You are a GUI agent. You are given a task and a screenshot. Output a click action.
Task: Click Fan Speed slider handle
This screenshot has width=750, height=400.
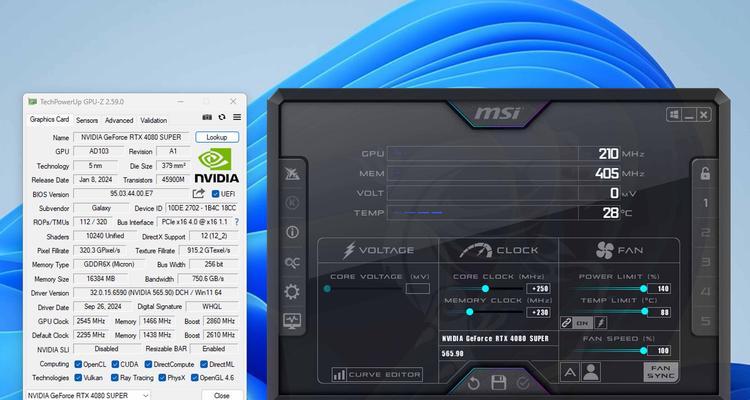coord(644,351)
